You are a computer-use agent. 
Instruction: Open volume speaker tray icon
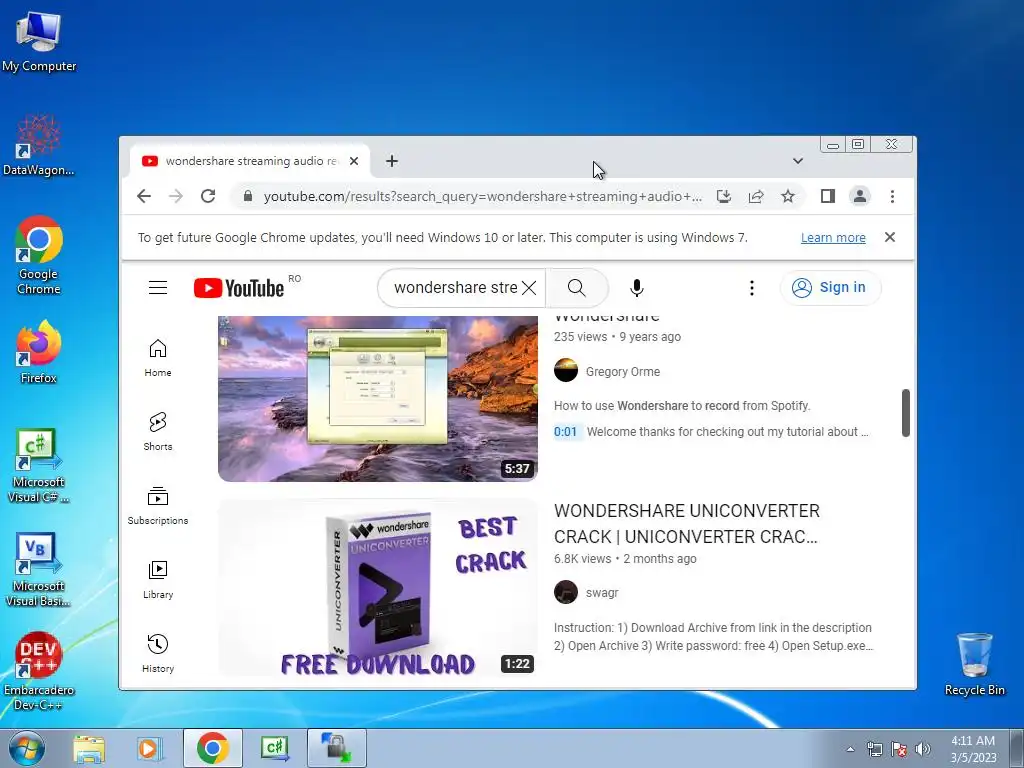(x=923, y=749)
